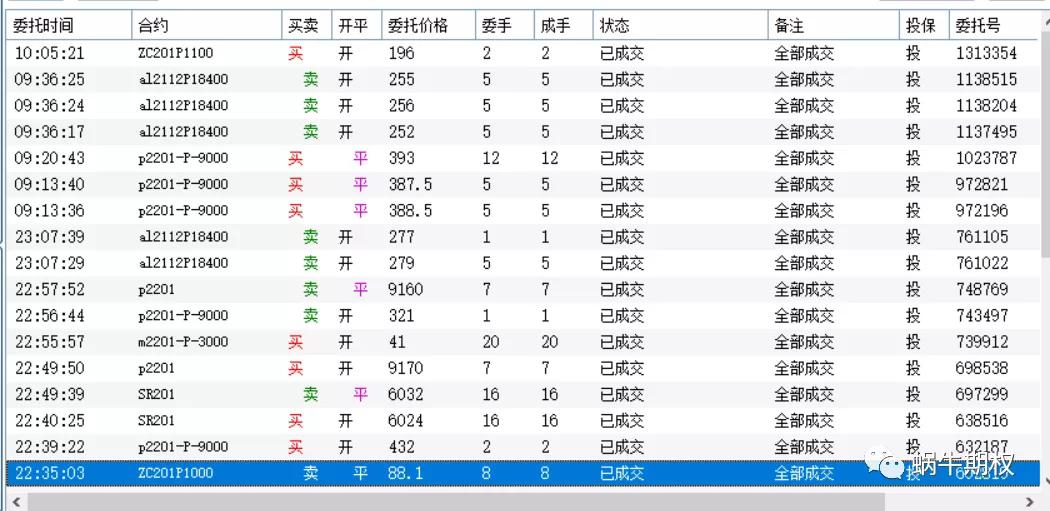The image size is (1050, 511).
Task: Sort by 委托价格 column header
Action: coord(417,25)
